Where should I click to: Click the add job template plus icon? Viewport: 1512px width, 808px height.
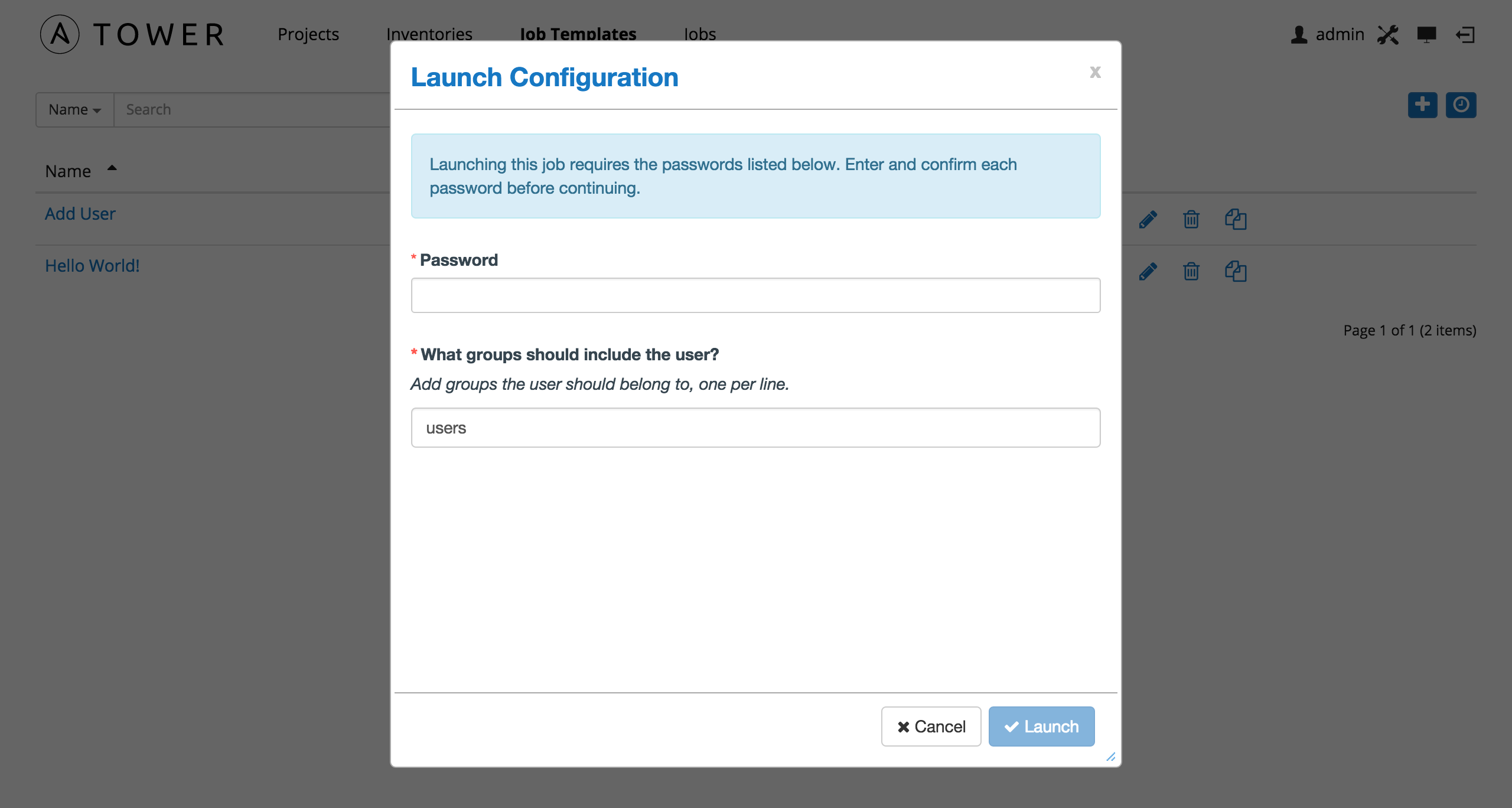(1423, 105)
